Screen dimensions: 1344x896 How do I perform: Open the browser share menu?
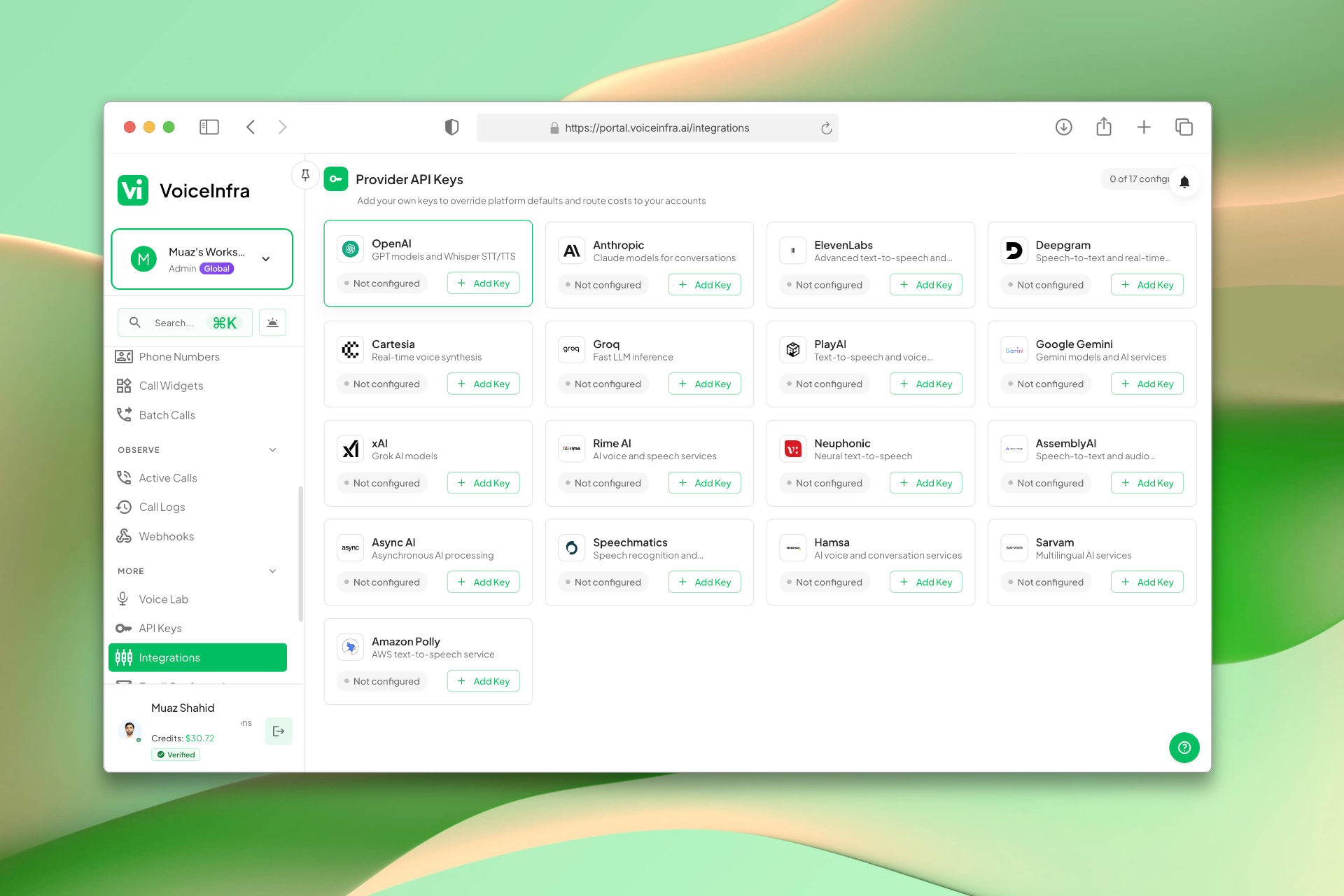click(x=1104, y=126)
